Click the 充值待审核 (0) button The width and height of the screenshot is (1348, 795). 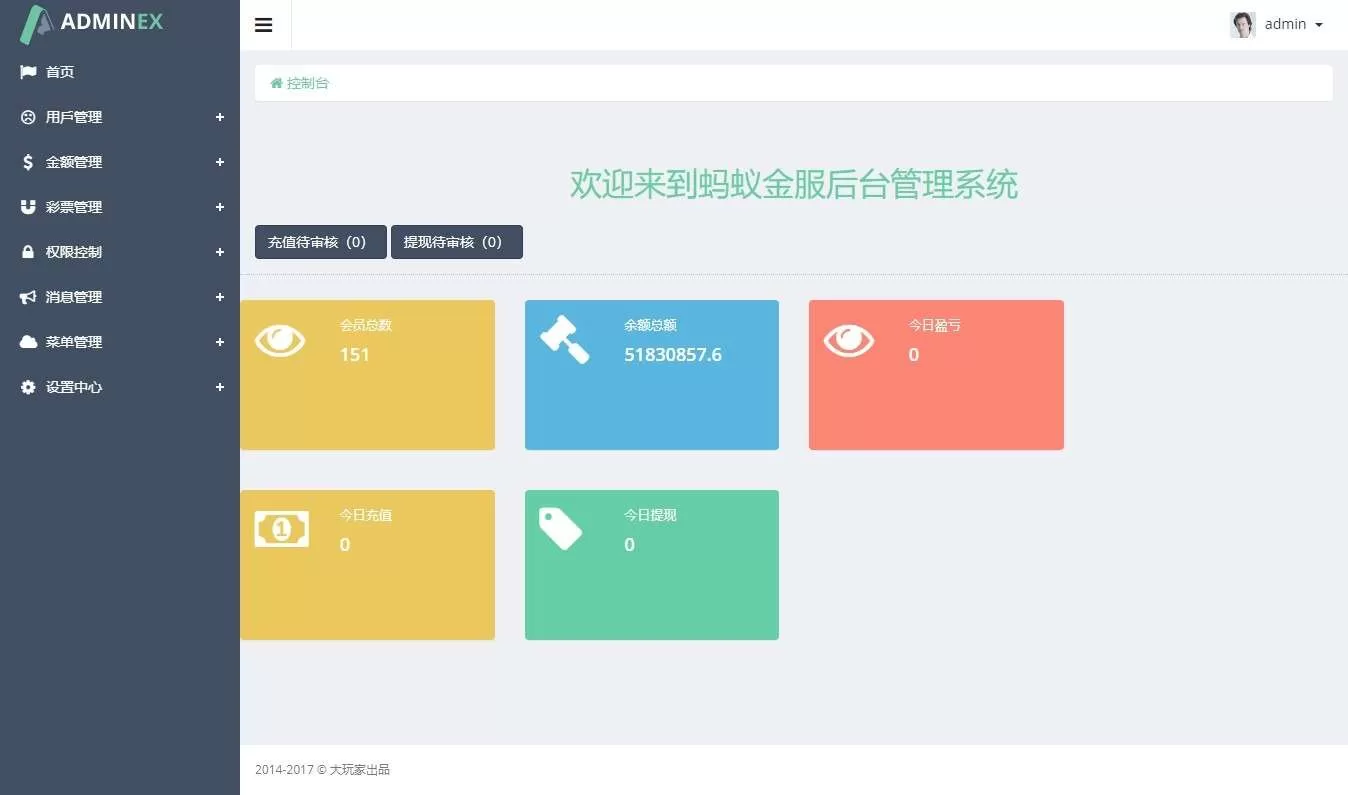[320, 242]
